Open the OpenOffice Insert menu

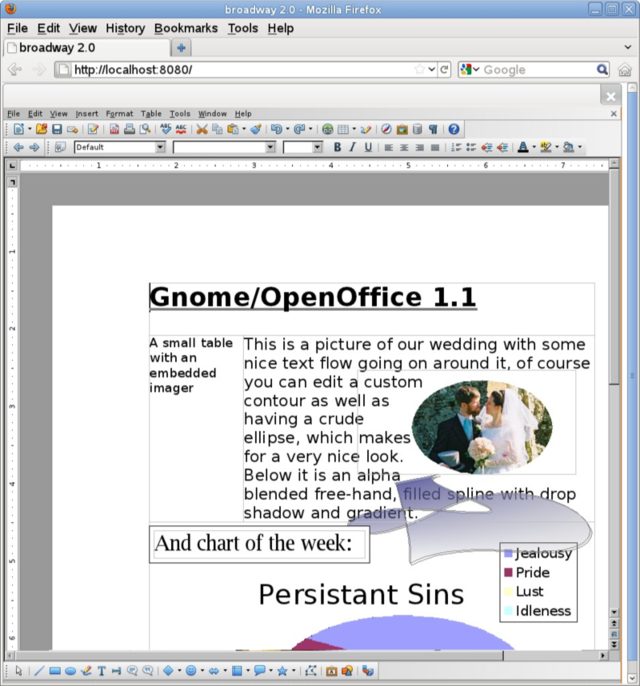pos(87,114)
